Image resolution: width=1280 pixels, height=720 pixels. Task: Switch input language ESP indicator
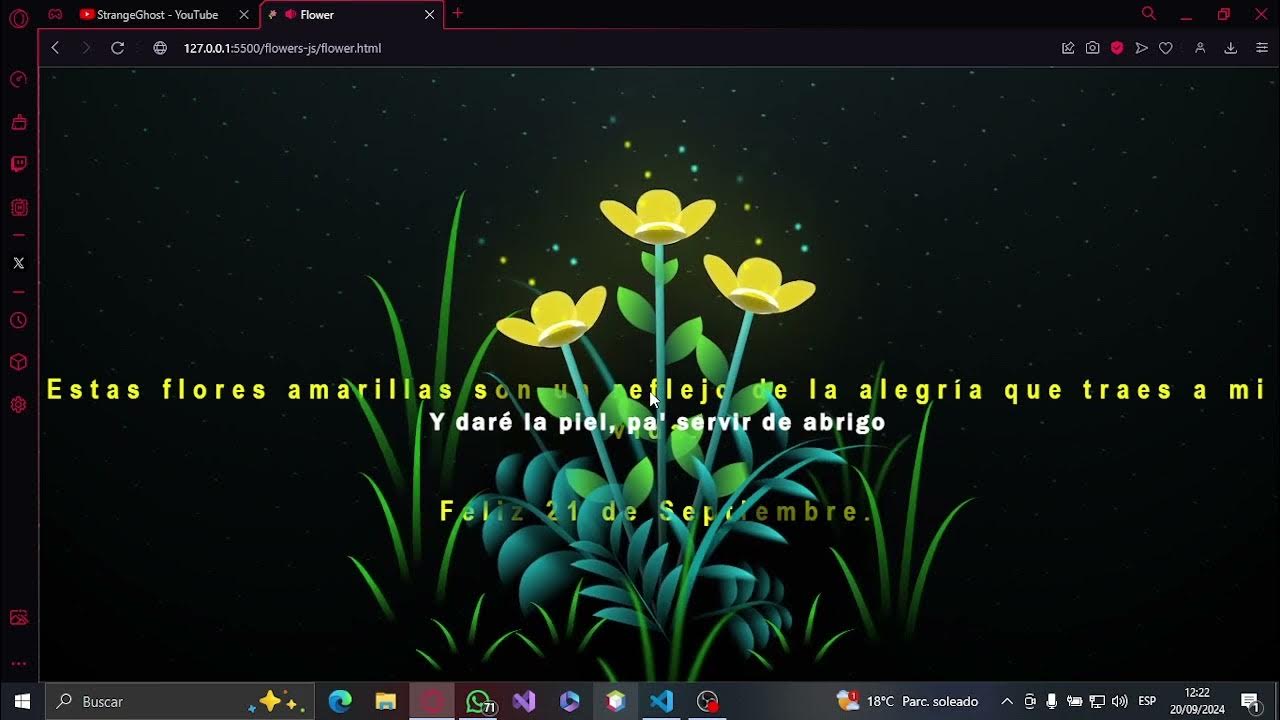[x=1147, y=701]
